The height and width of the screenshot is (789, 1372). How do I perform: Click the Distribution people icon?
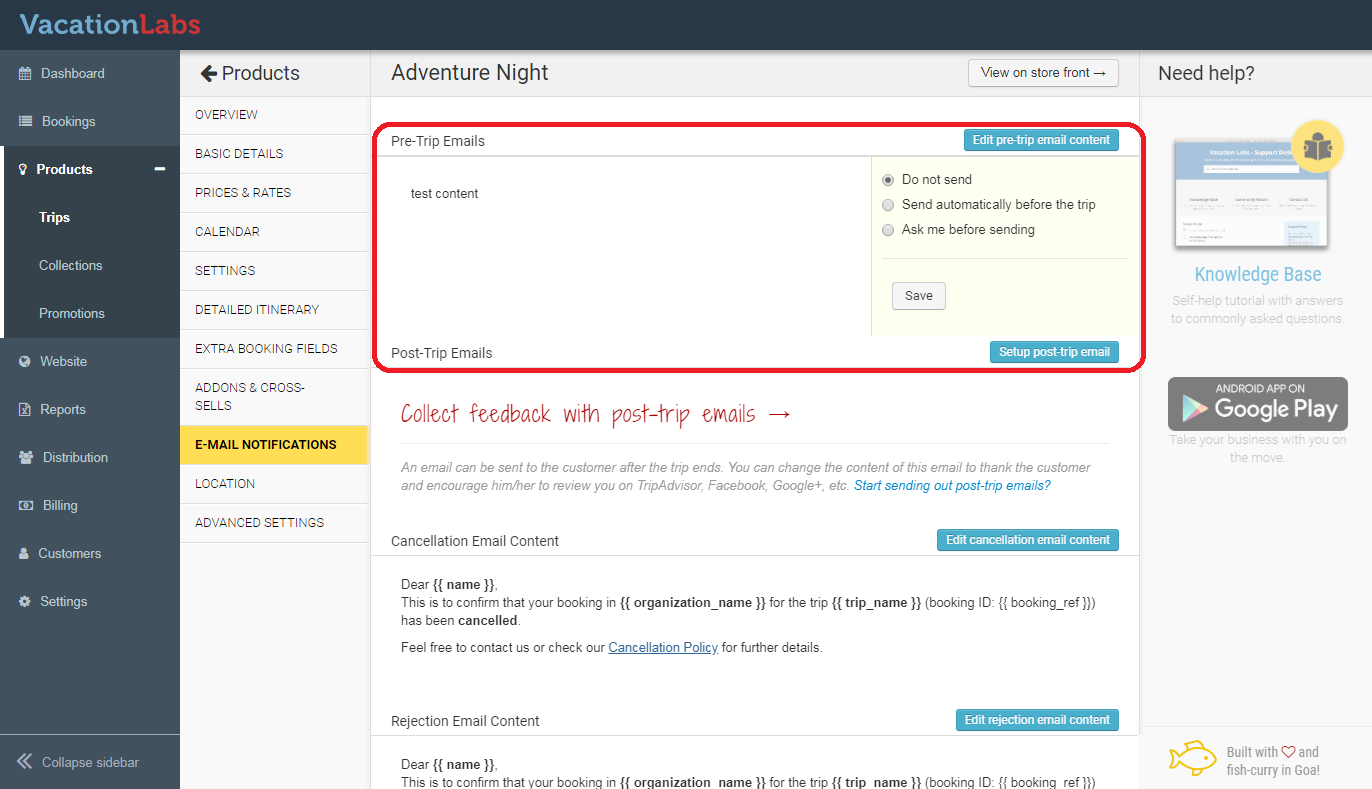[25, 458]
